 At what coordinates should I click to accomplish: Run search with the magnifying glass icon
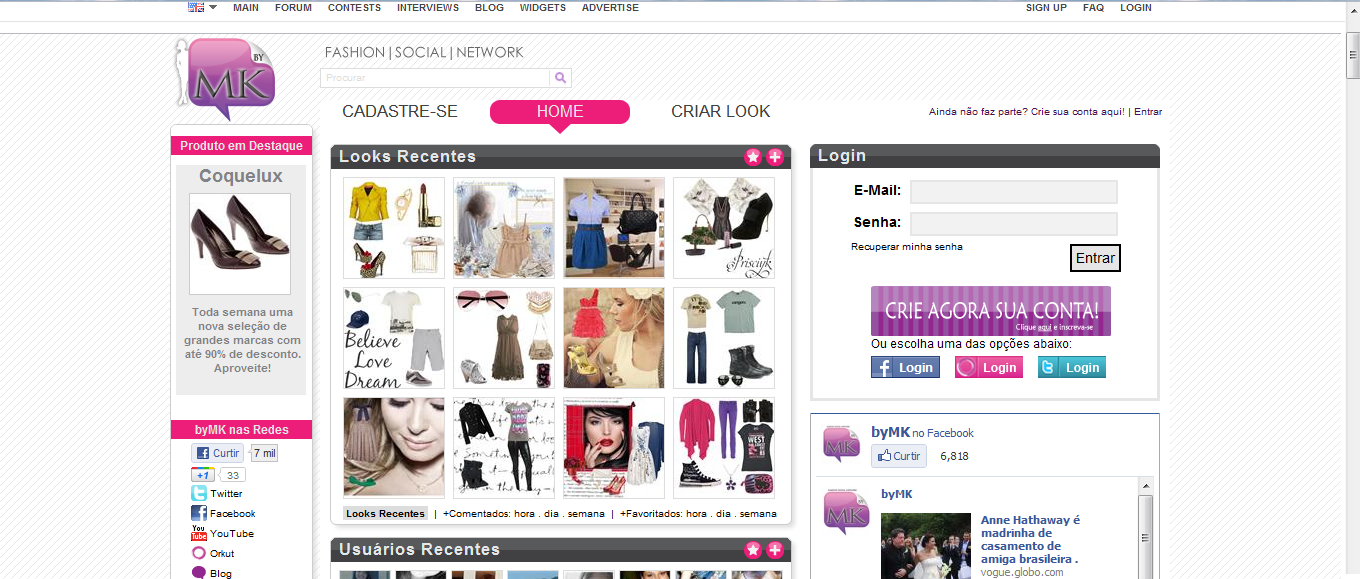pyautogui.click(x=560, y=77)
